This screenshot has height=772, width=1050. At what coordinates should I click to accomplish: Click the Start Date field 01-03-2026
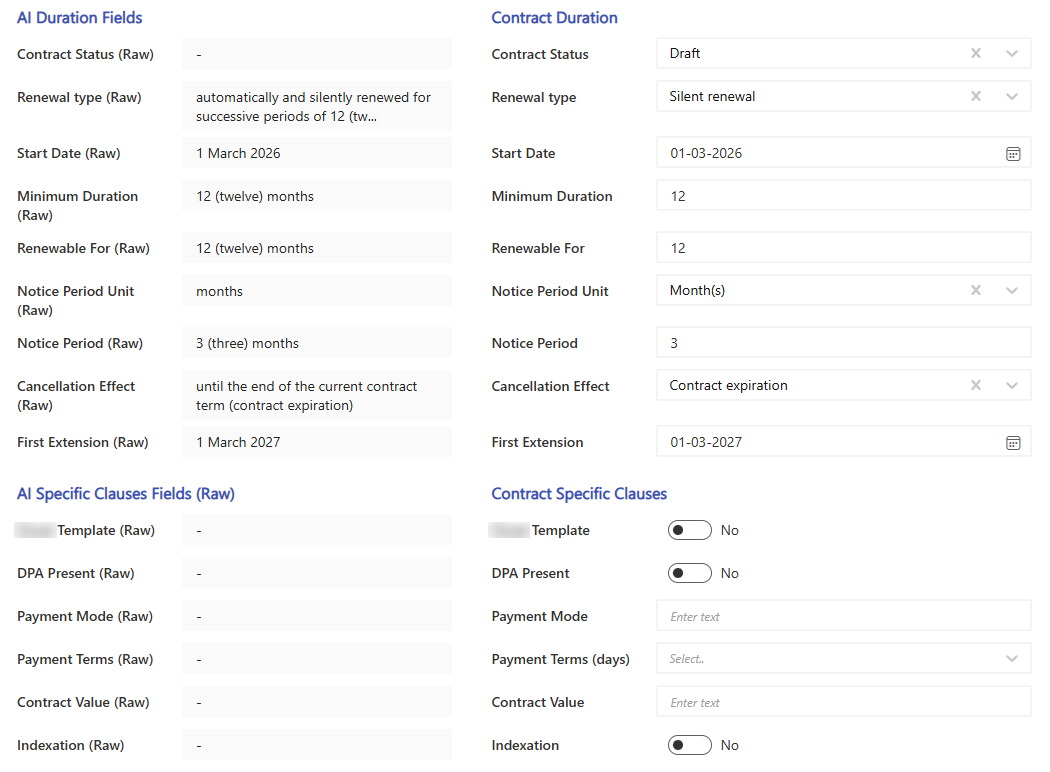pos(844,153)
